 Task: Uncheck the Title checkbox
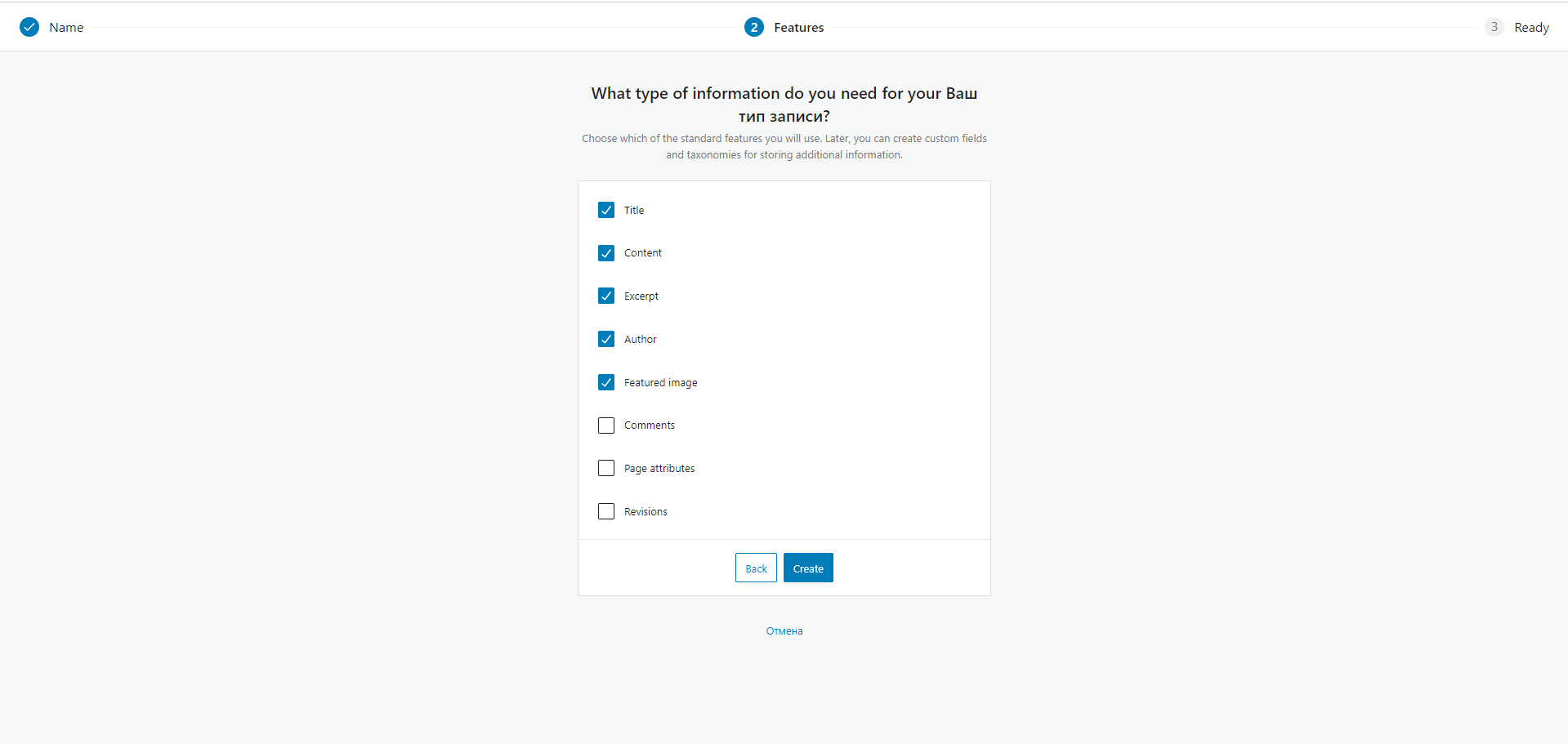point(606,210)
